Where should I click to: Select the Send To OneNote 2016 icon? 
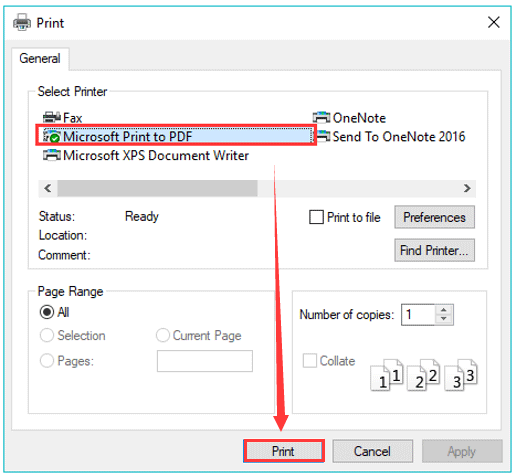click(x=323, y=136)
